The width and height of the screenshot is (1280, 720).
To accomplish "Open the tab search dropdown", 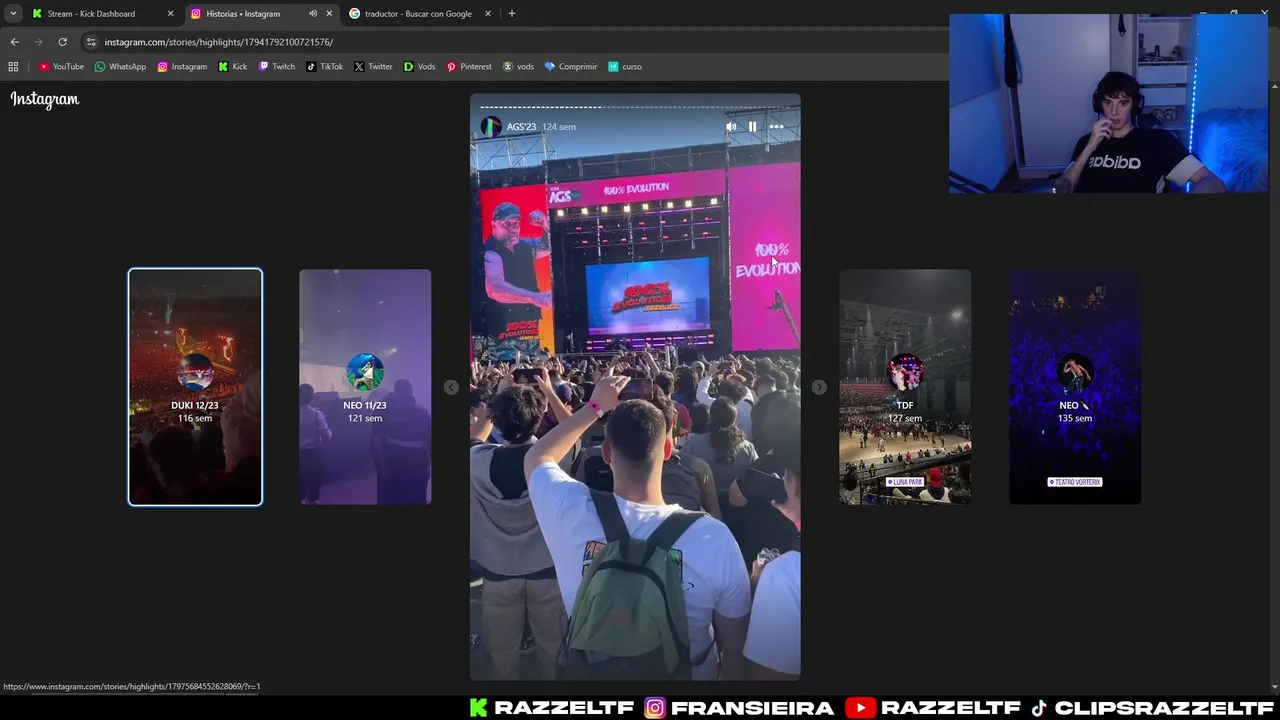I will click(x=13, y=14).
